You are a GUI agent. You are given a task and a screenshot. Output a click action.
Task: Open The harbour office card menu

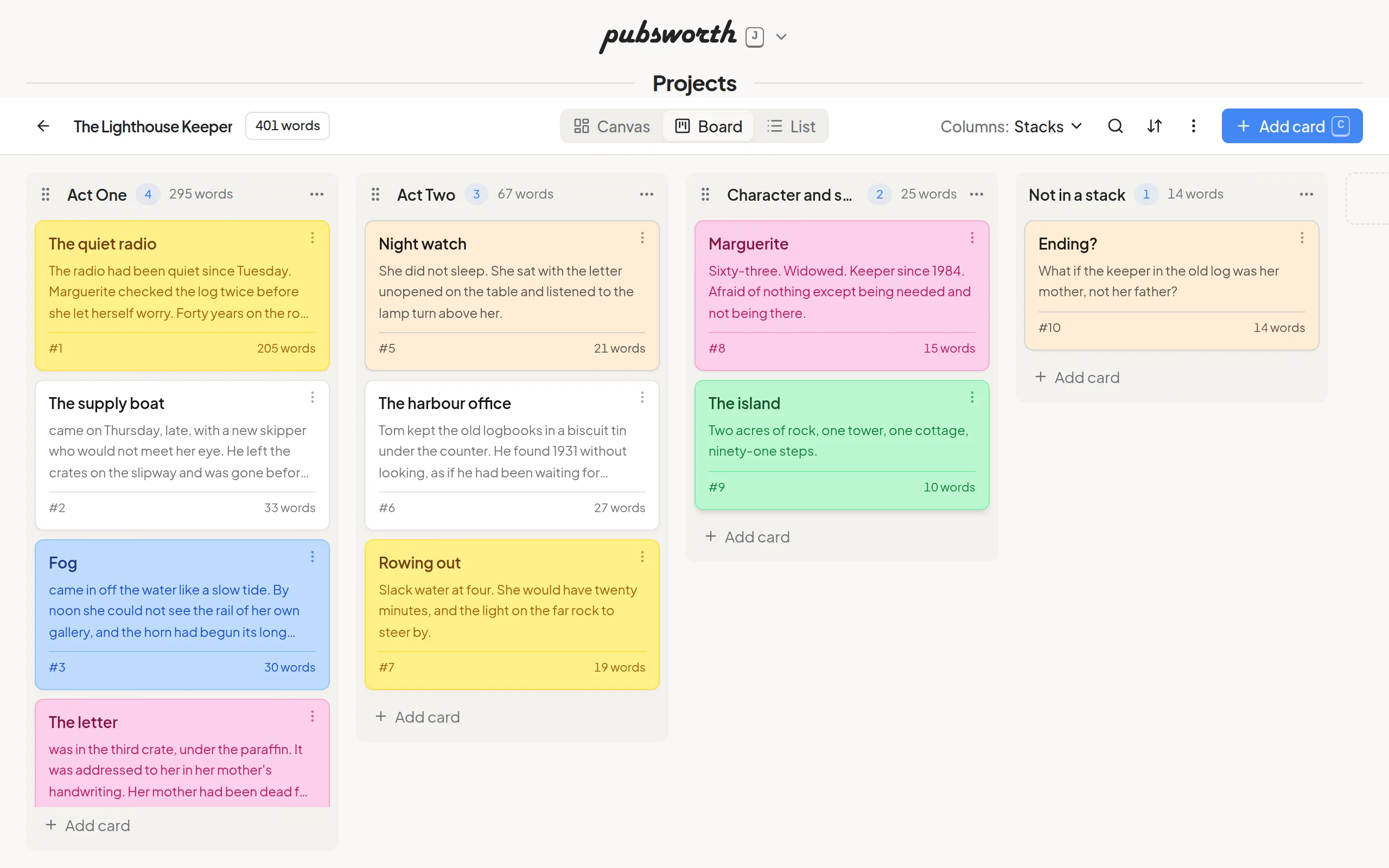pyautogui.click(x=642, y=397)
